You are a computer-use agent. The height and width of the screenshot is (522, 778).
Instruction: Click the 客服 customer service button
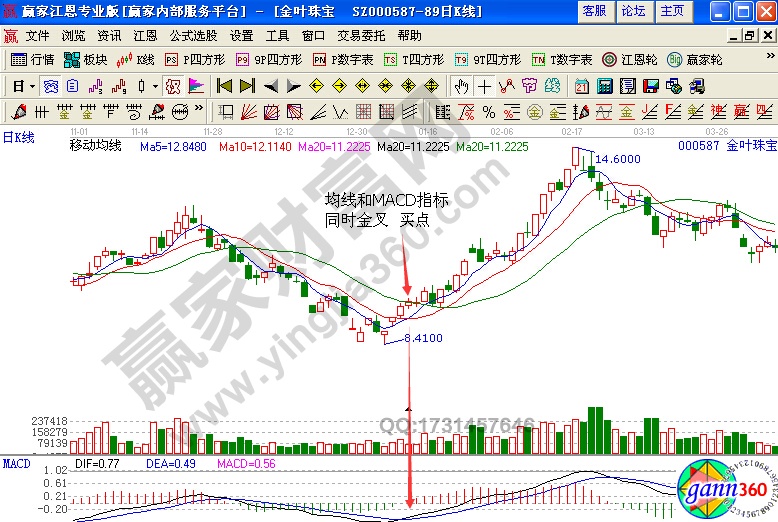(594, 11)
